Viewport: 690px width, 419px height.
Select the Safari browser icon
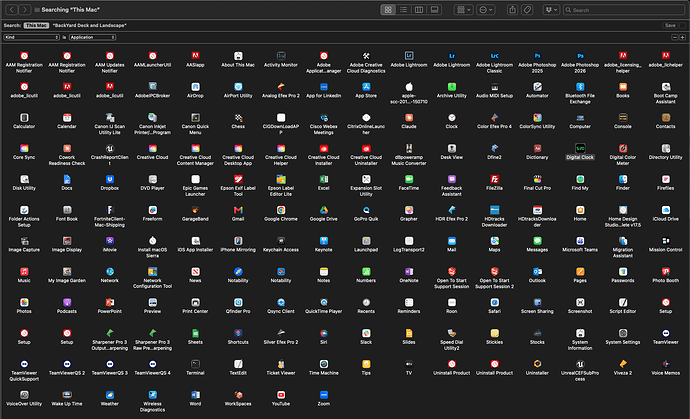click(x=495, y=302)
